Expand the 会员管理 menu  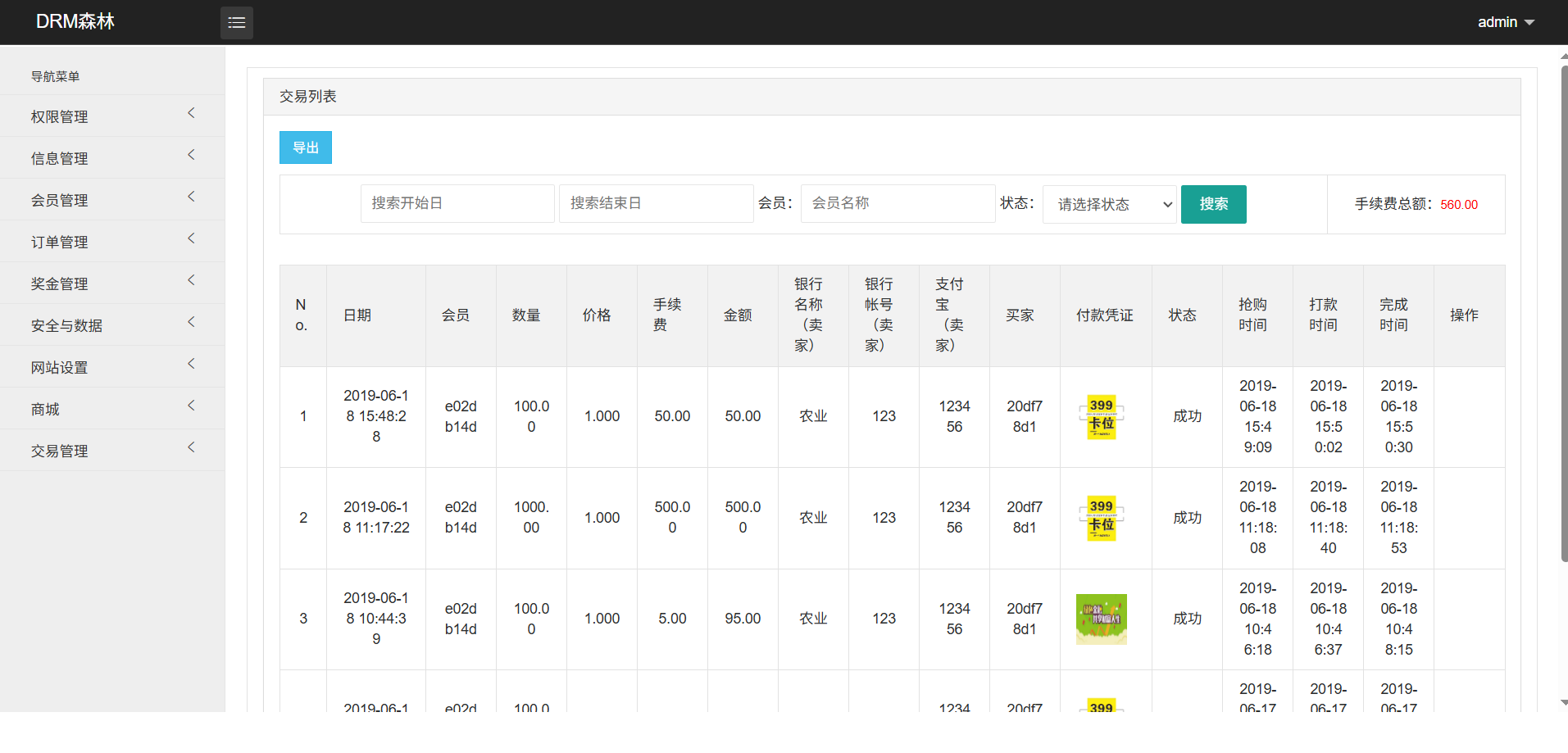[112, 200]
